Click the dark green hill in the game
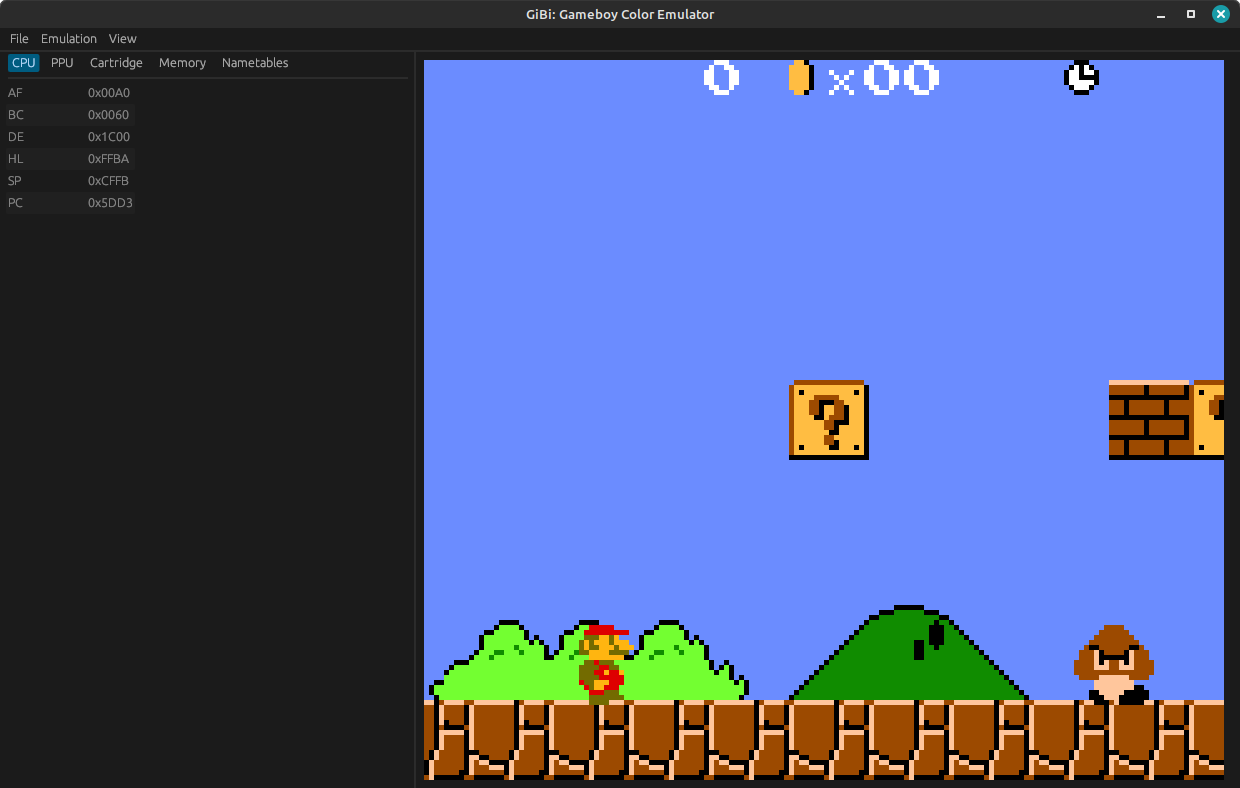 point(909,653)
